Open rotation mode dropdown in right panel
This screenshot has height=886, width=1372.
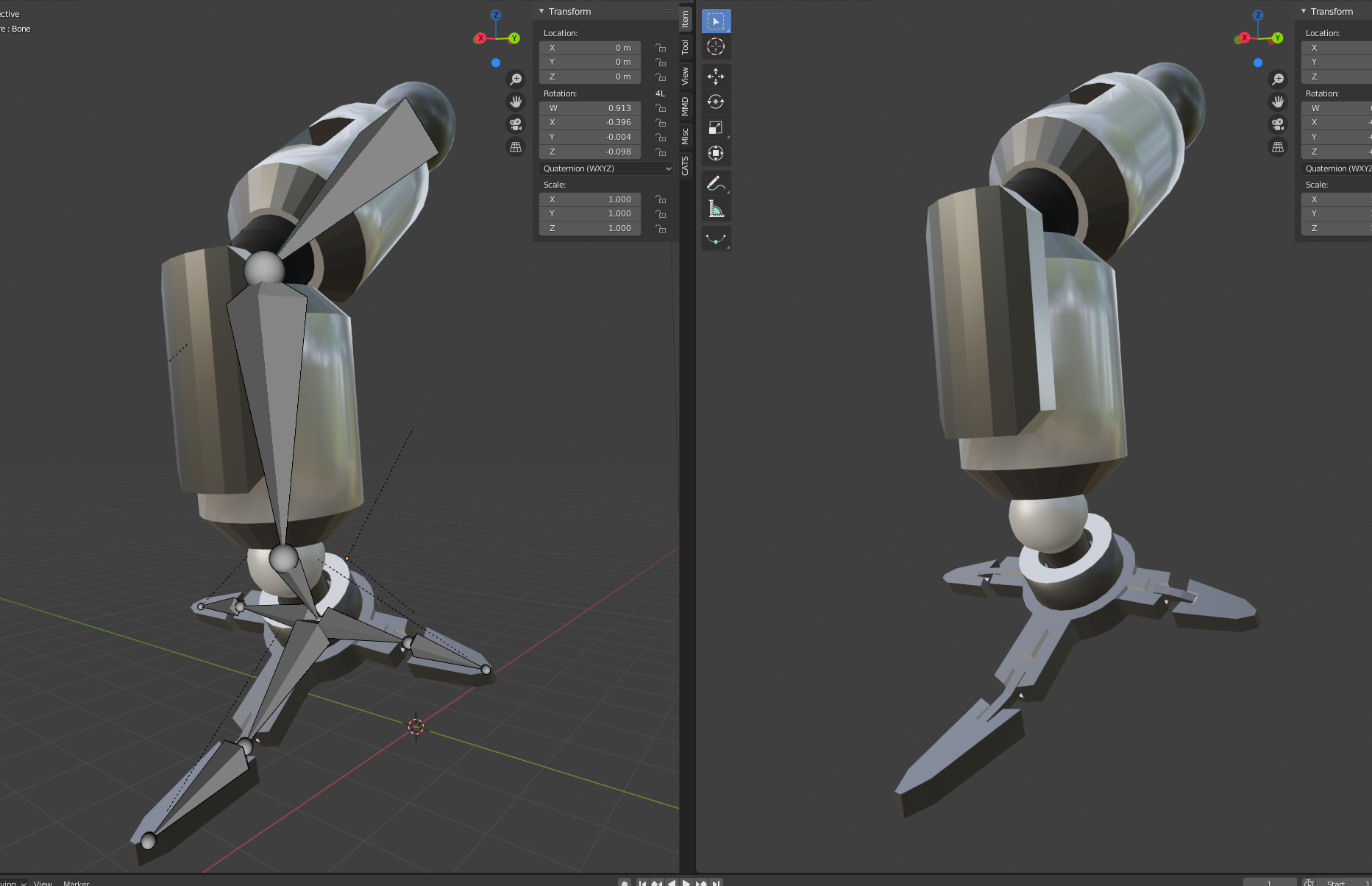(x=1336, y=169)
